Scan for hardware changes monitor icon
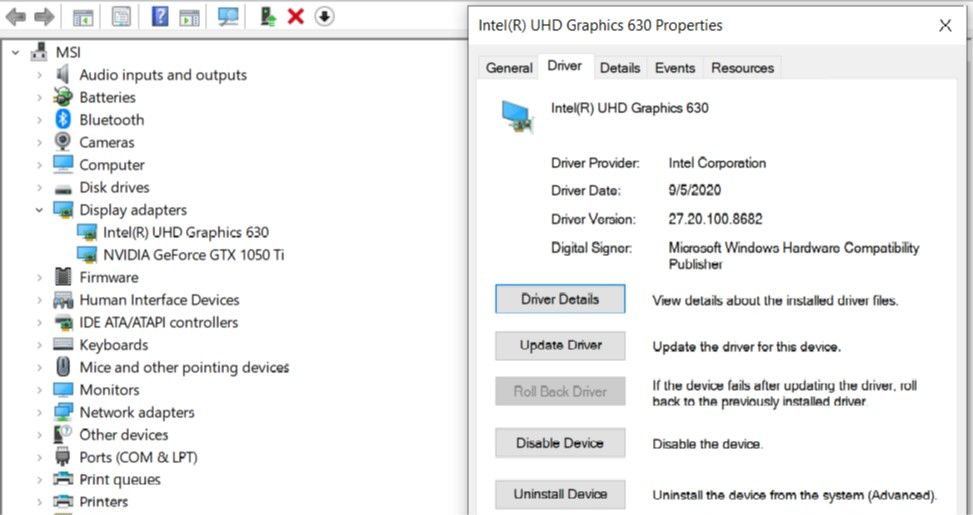Image resolution: width=973 pixels, height=515 pixels. tap(228, 16)
